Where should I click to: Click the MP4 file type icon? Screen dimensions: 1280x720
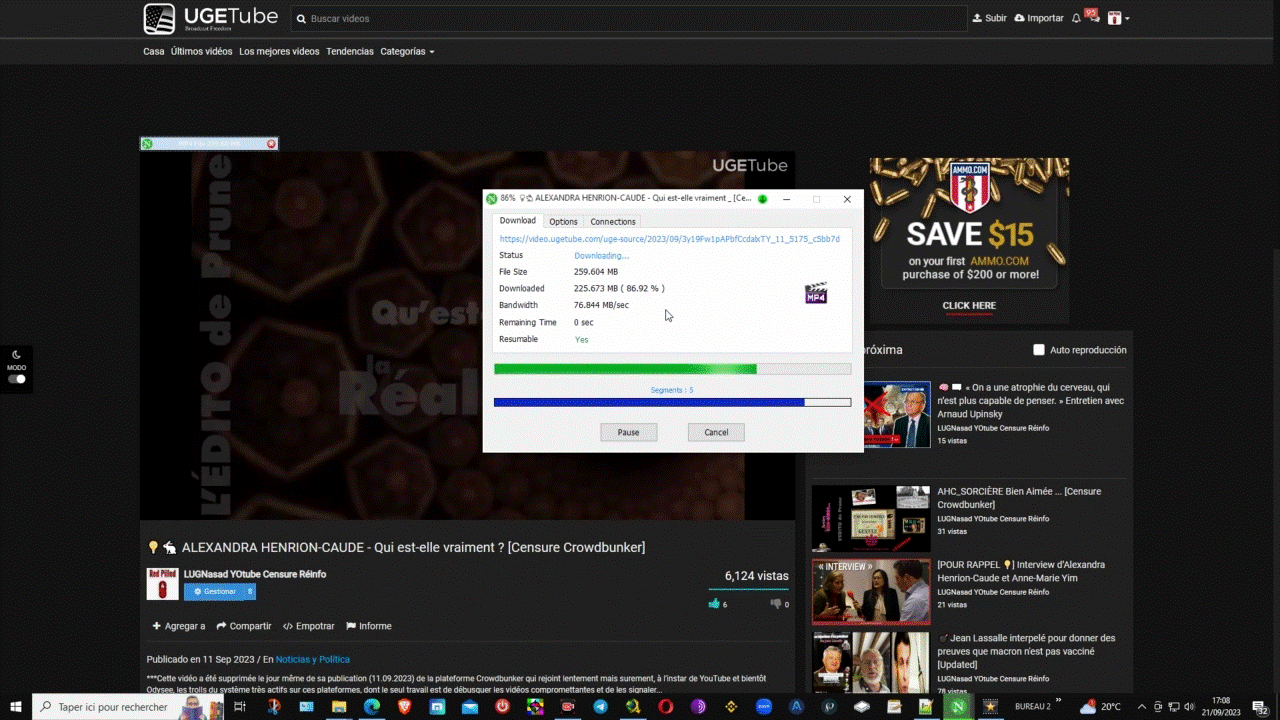click(816, 294)
